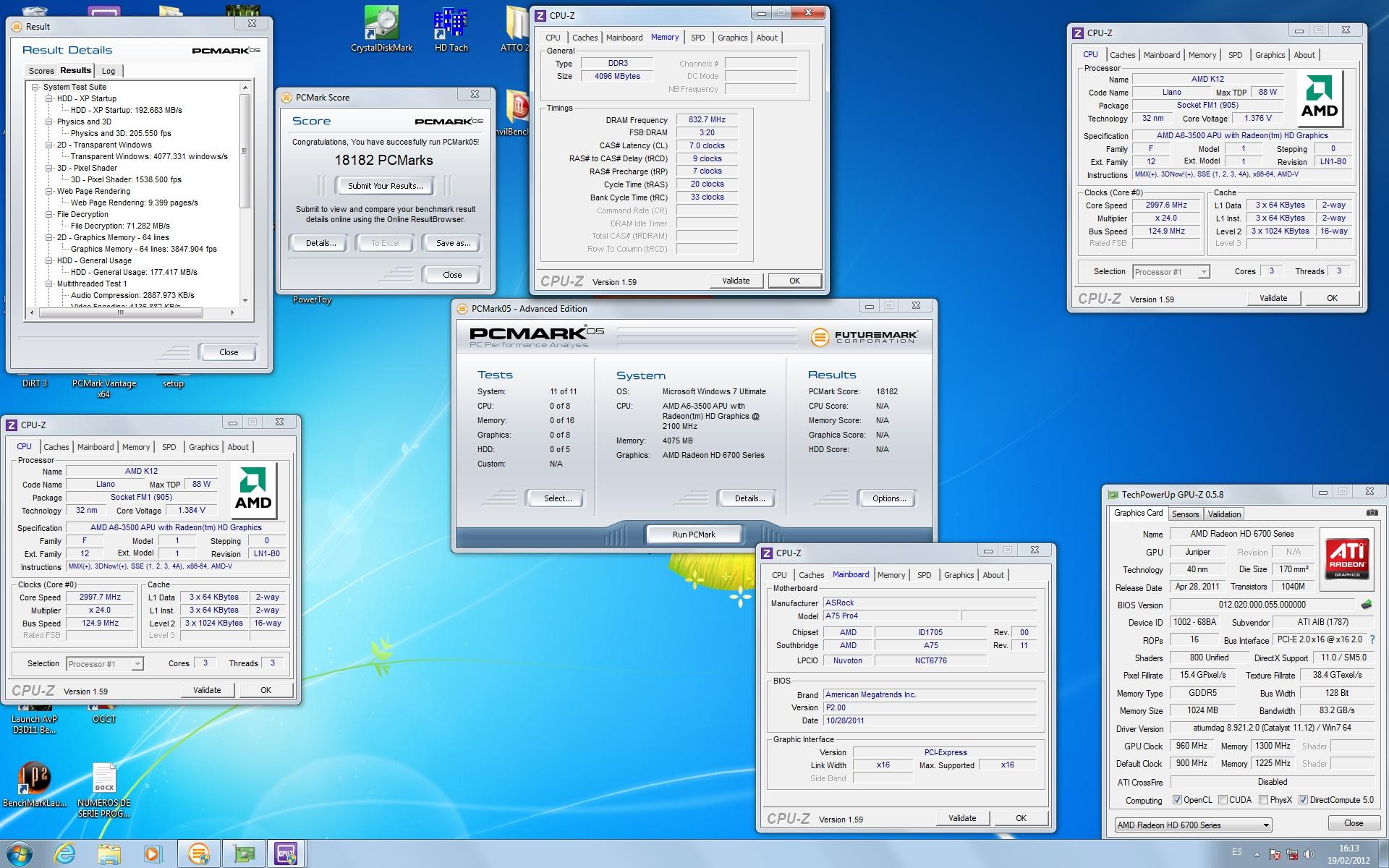The image size is (1389, 868).
Task: Open the Processor #1 selection dropdown in the top-right CPU-Z window
Action: point(1171,272)
